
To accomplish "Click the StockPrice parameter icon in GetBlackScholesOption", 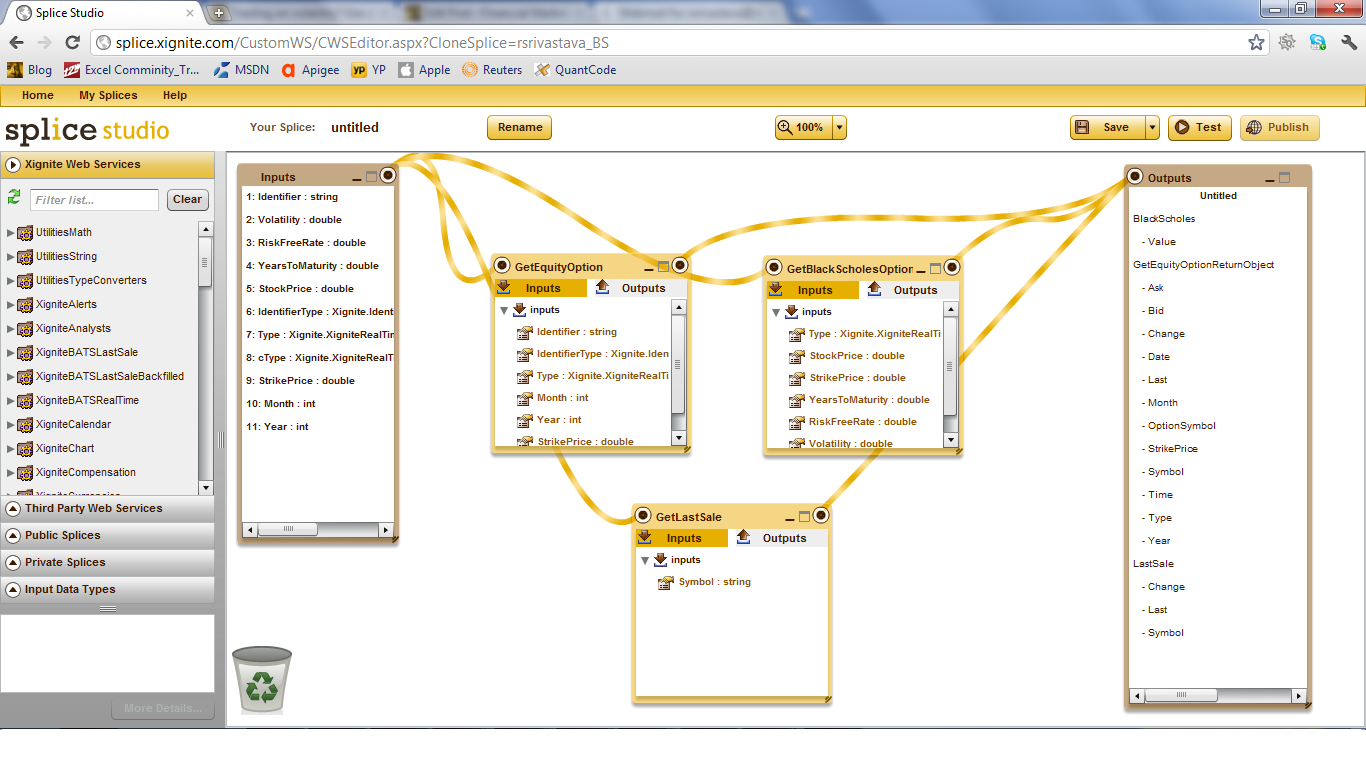I will [796, 356].
